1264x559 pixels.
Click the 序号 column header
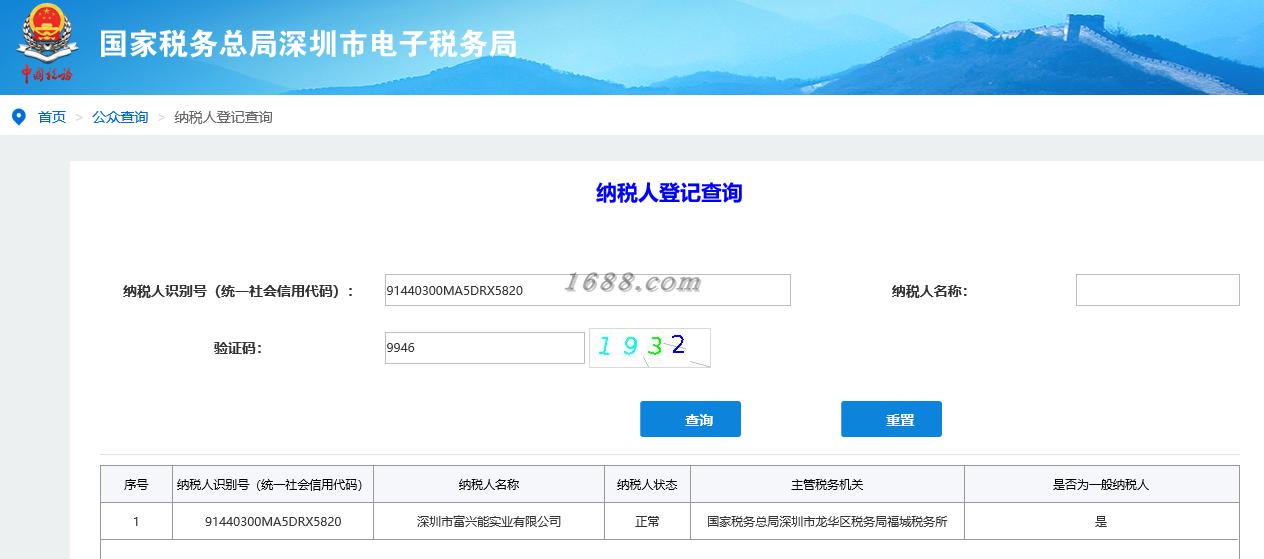point(136,484)
